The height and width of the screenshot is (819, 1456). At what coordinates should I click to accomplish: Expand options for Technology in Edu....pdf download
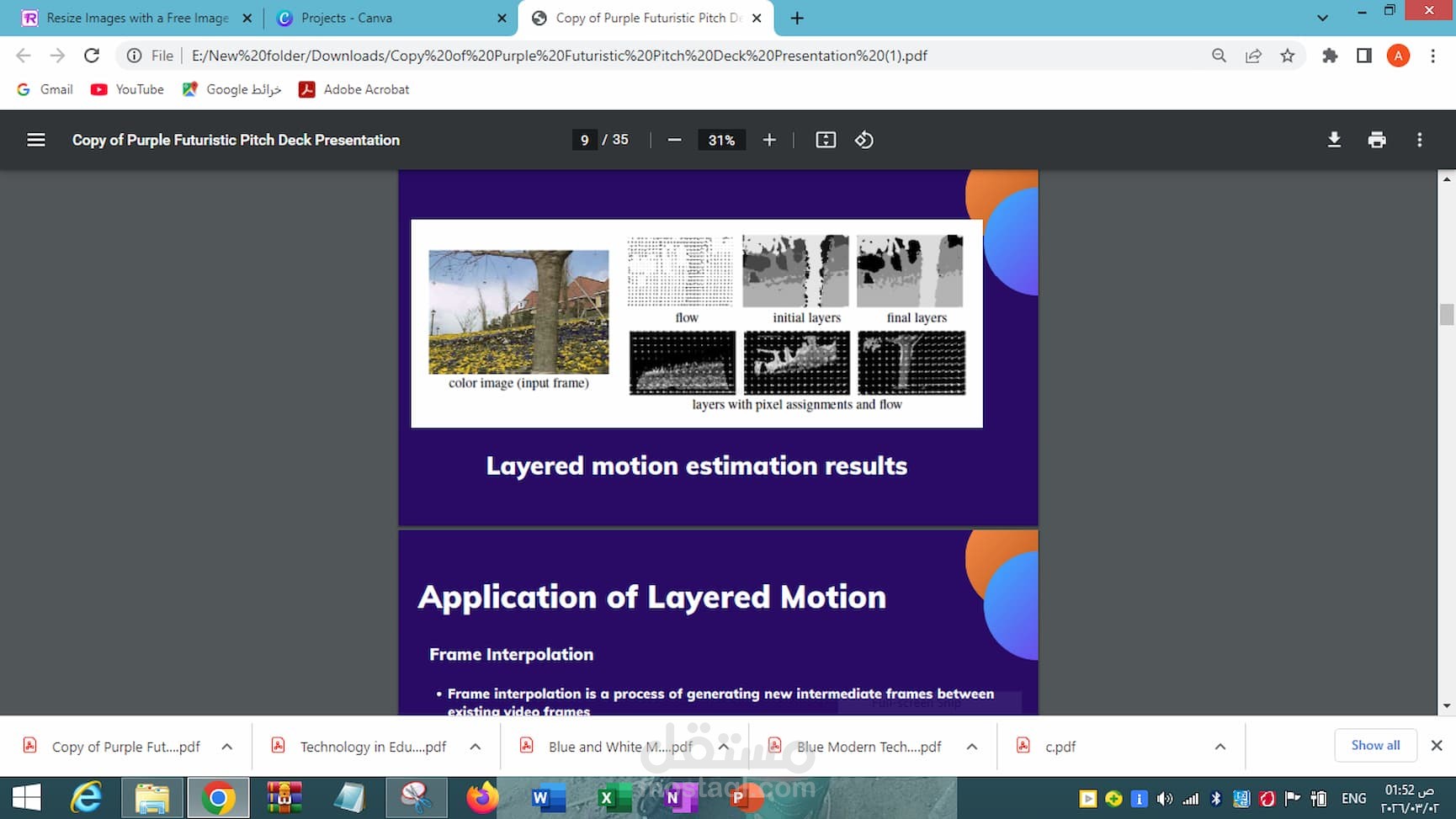pyautogui.click(x=476, y=747)
